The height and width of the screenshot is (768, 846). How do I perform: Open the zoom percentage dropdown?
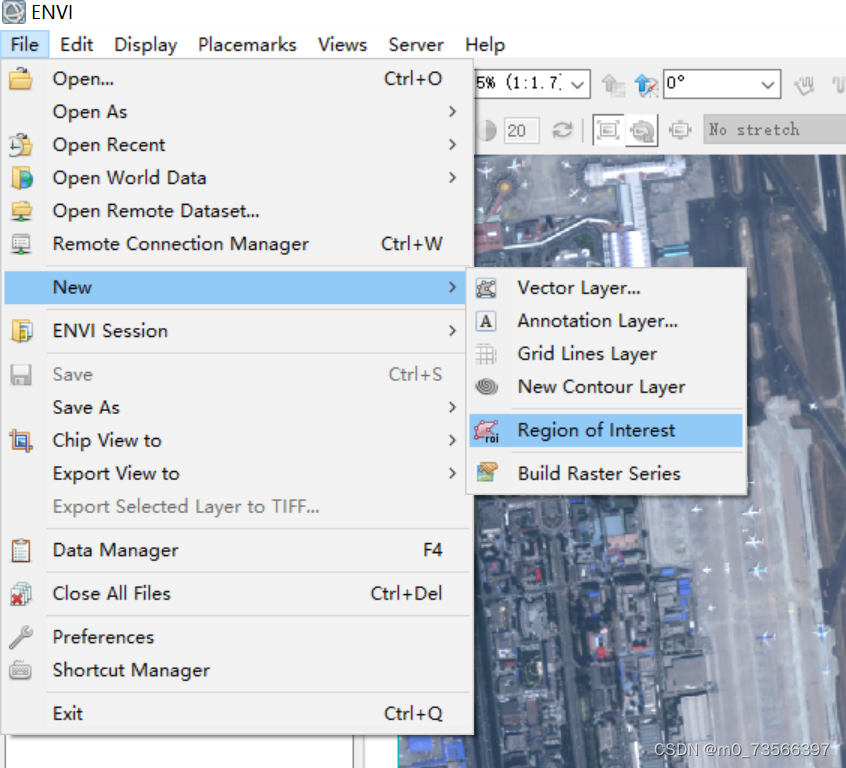(577, 85)
